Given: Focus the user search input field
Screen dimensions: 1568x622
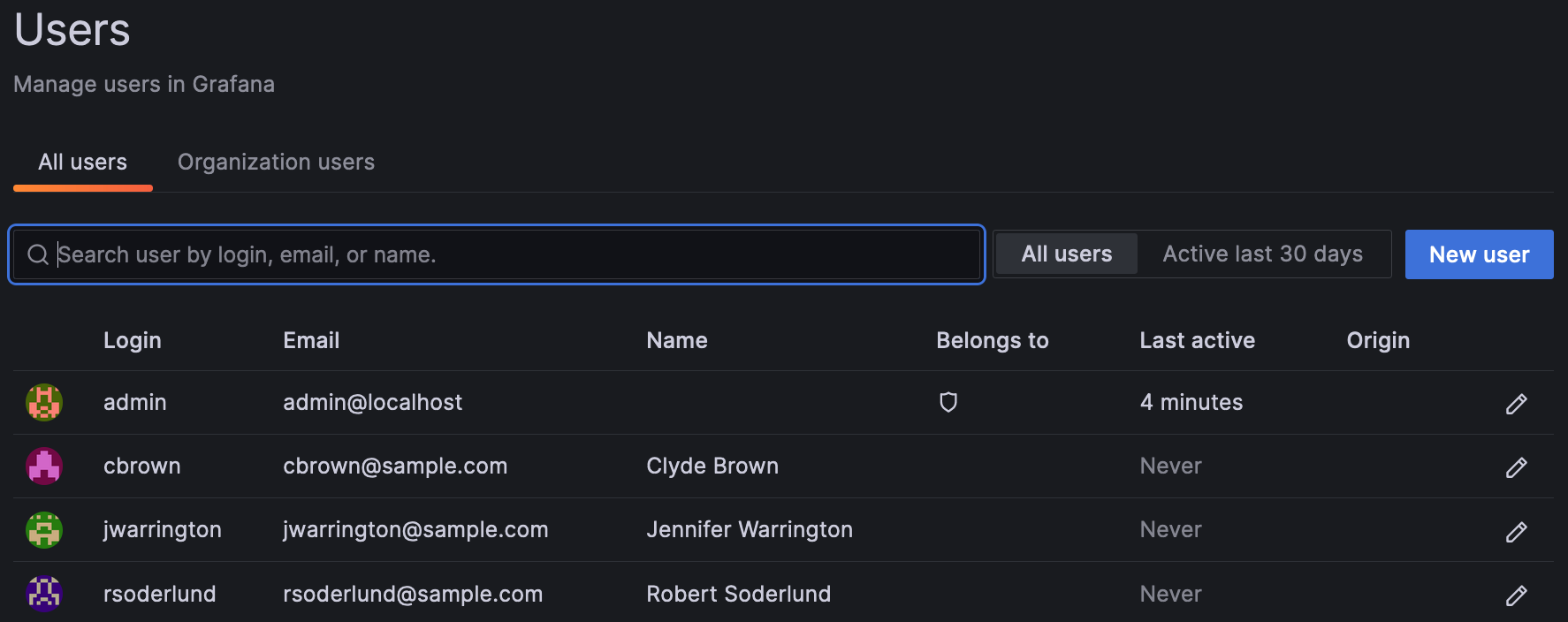Looking at the screenshot, I should point(513,255).
